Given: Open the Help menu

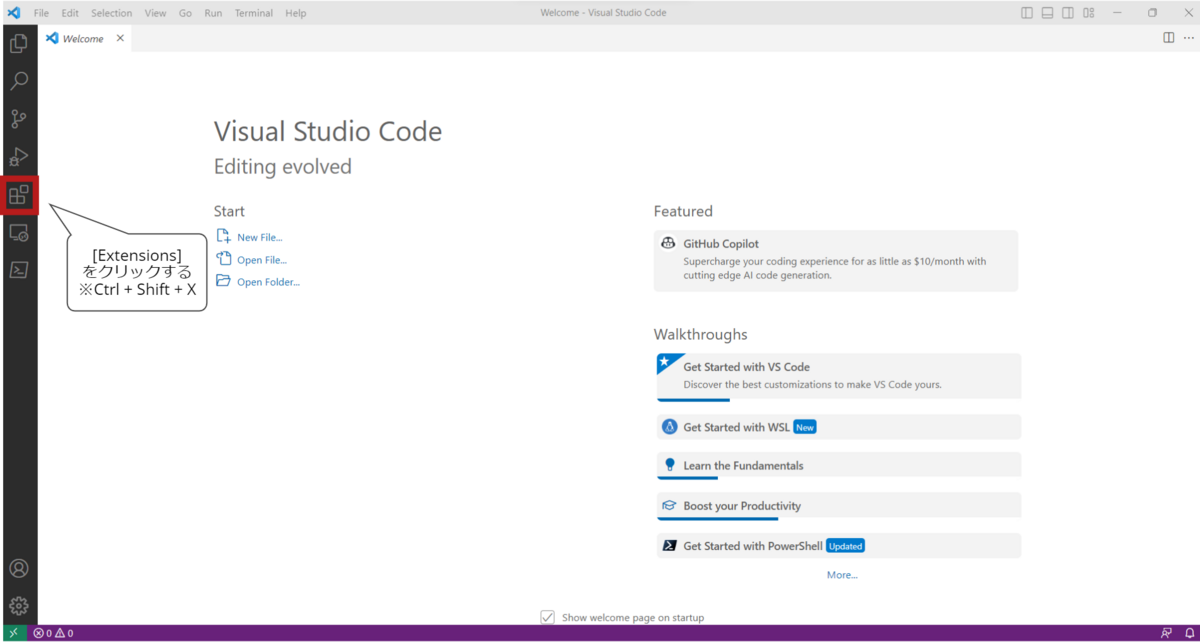Looking at the screenshot, I should pos(295,13).
